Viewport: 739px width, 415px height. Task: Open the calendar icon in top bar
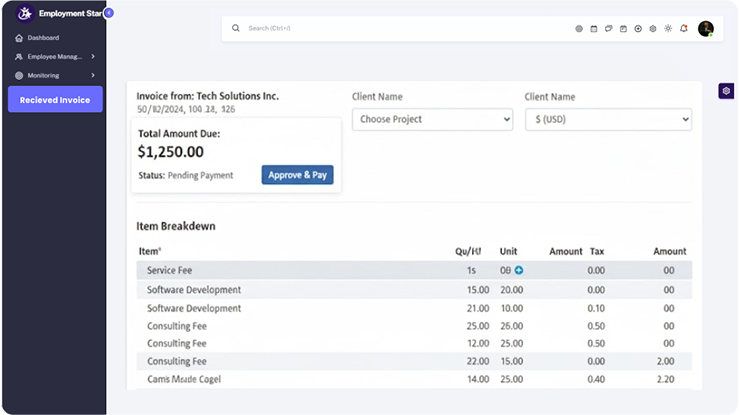[x=593, y=29]
